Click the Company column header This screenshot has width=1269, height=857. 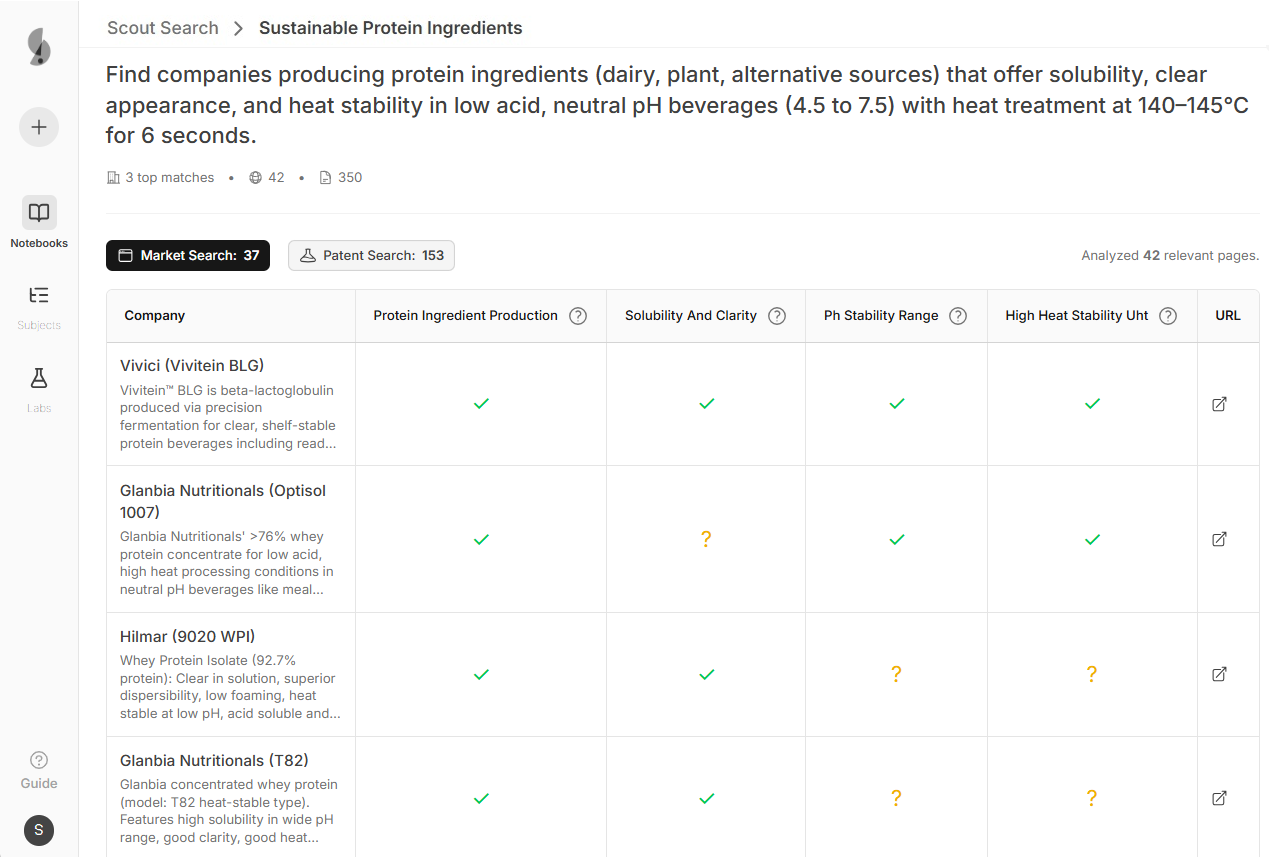pyautogui.click(x=155, y=316)
